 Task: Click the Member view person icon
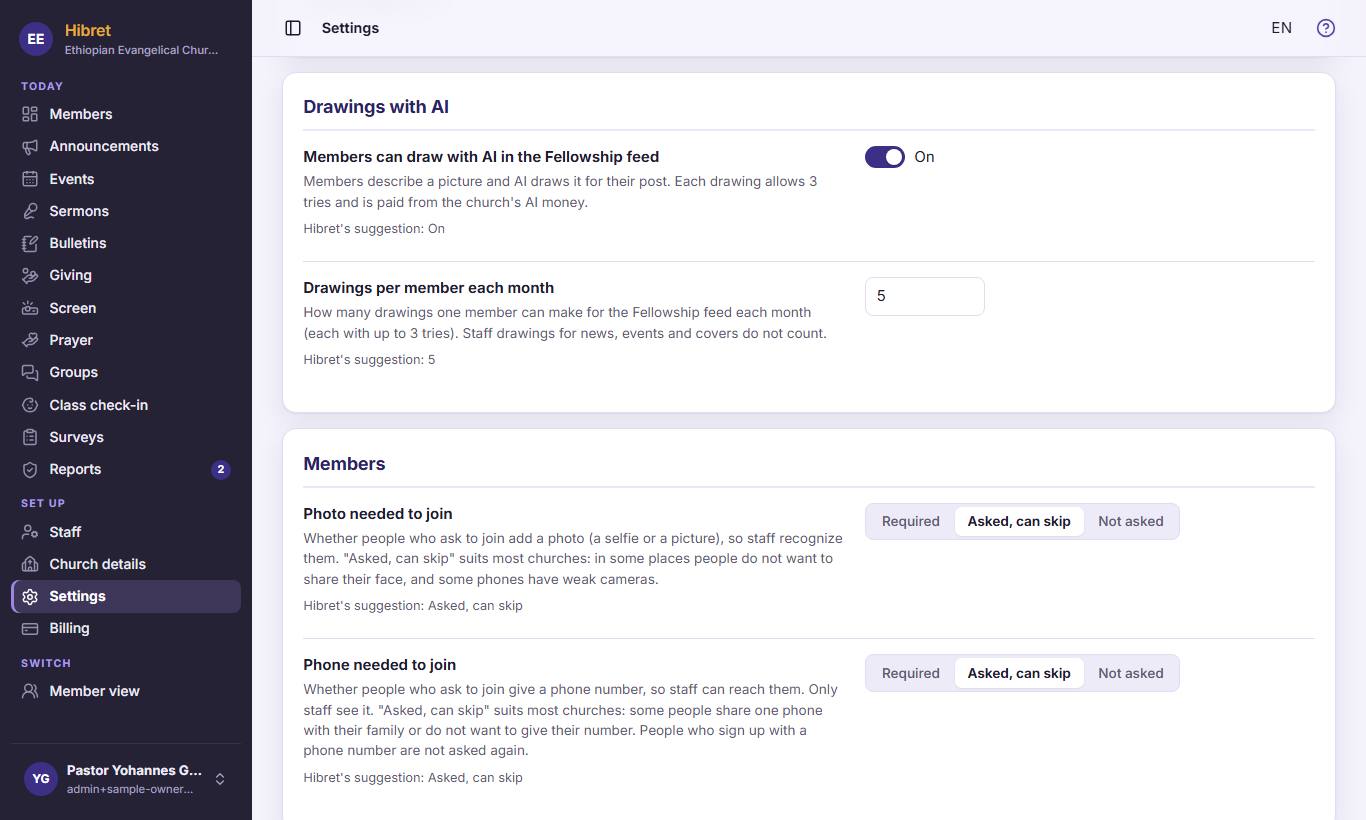click(x=30, y=691)
